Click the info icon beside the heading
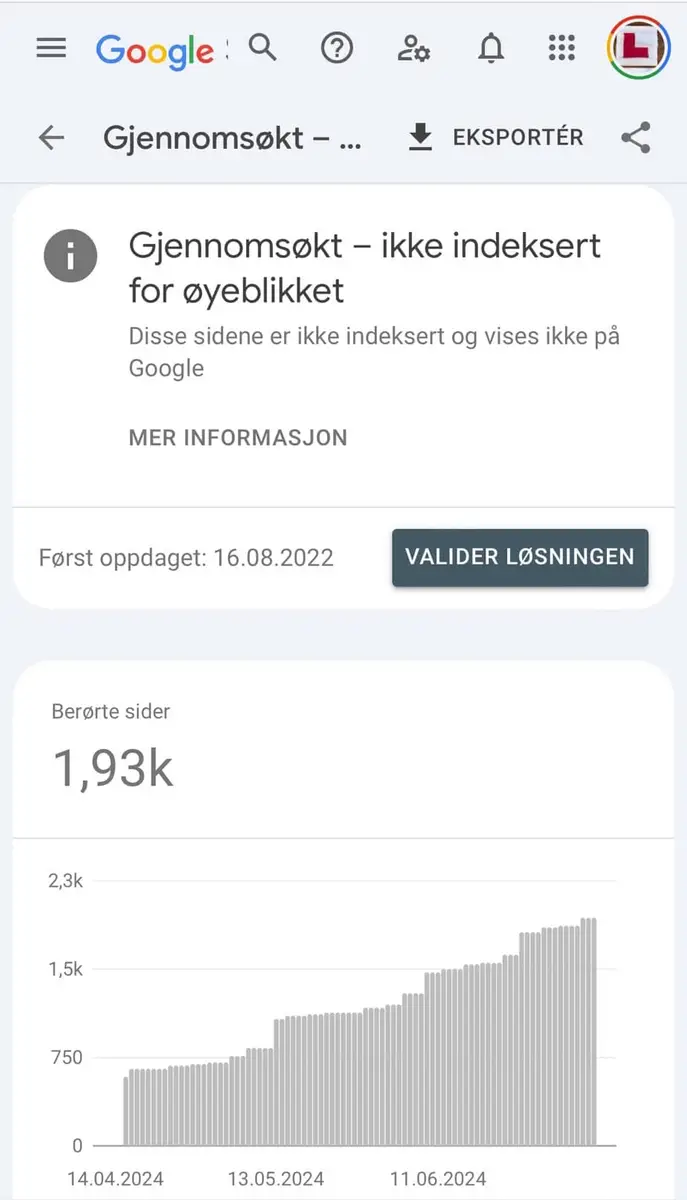The image size is (687, 1200). click(71, 255)
